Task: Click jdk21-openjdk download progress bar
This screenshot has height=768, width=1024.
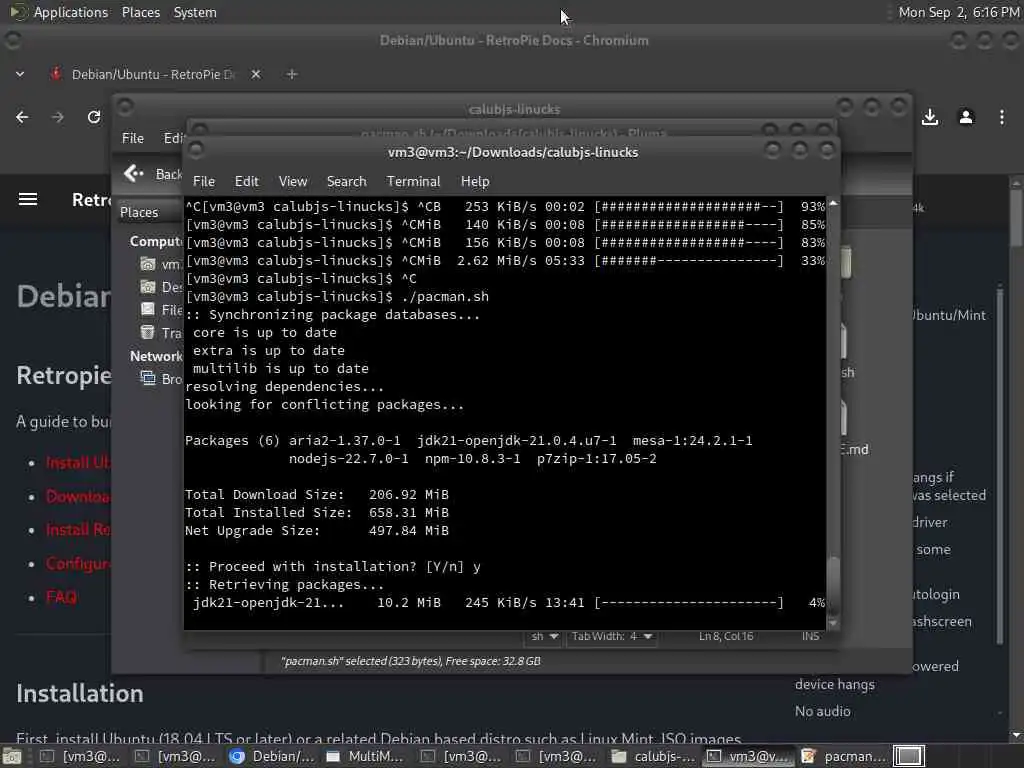Action: (x=688, y=603)
